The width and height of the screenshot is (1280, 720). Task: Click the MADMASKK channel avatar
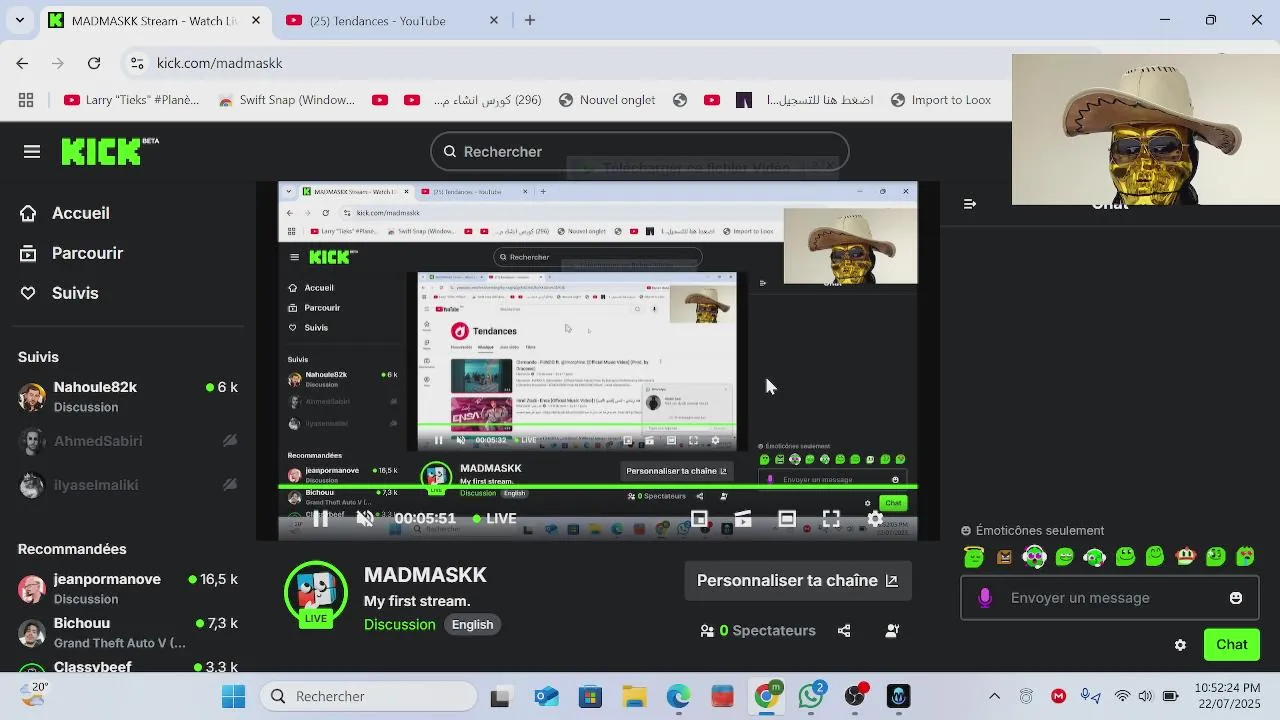(316, 593)
